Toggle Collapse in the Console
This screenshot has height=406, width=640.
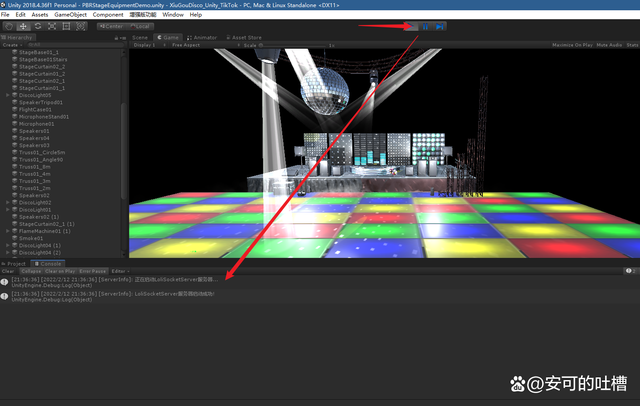coord(31,271)
